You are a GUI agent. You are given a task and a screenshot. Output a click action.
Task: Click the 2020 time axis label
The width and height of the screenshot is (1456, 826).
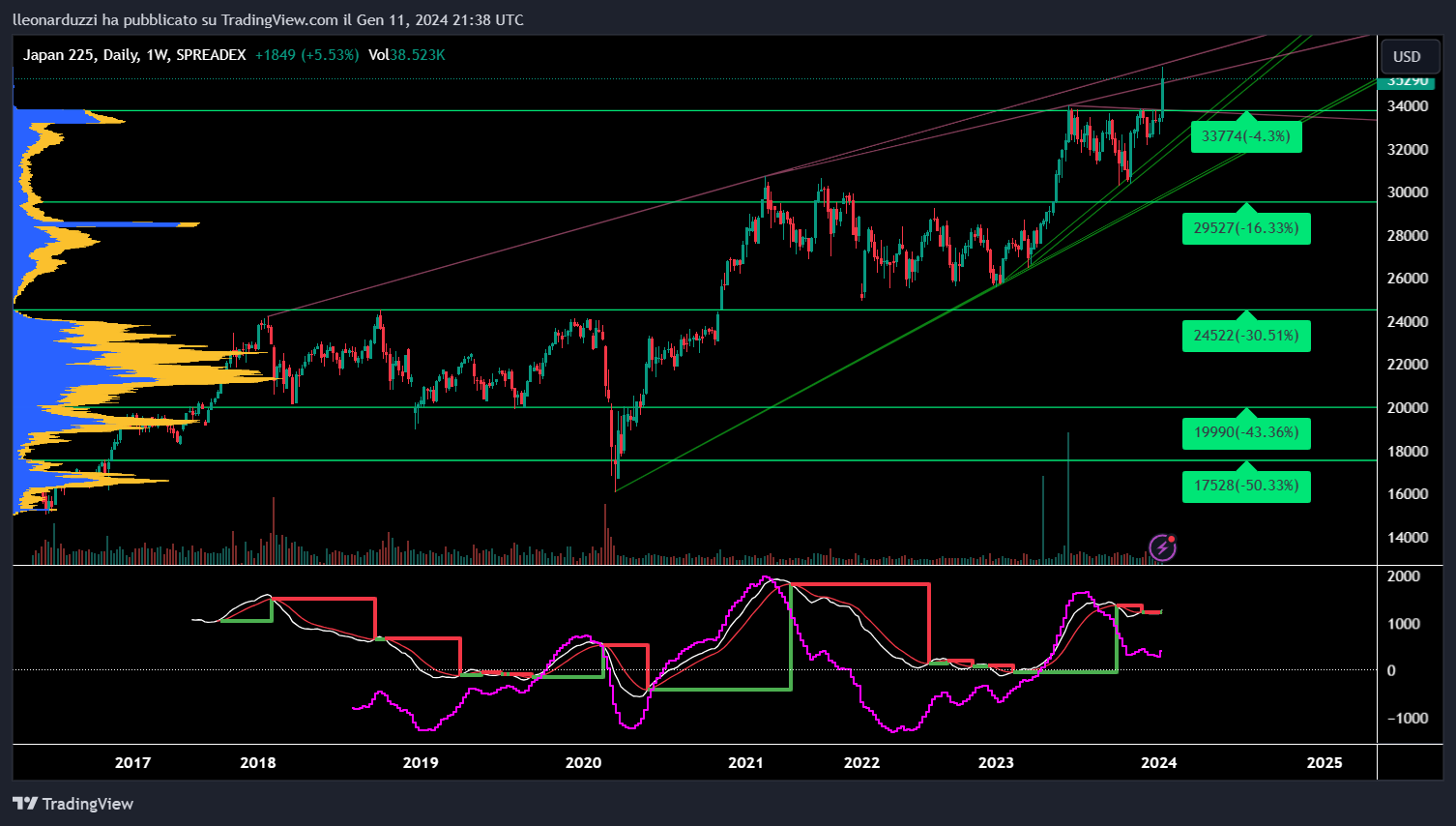coord(583,763)
